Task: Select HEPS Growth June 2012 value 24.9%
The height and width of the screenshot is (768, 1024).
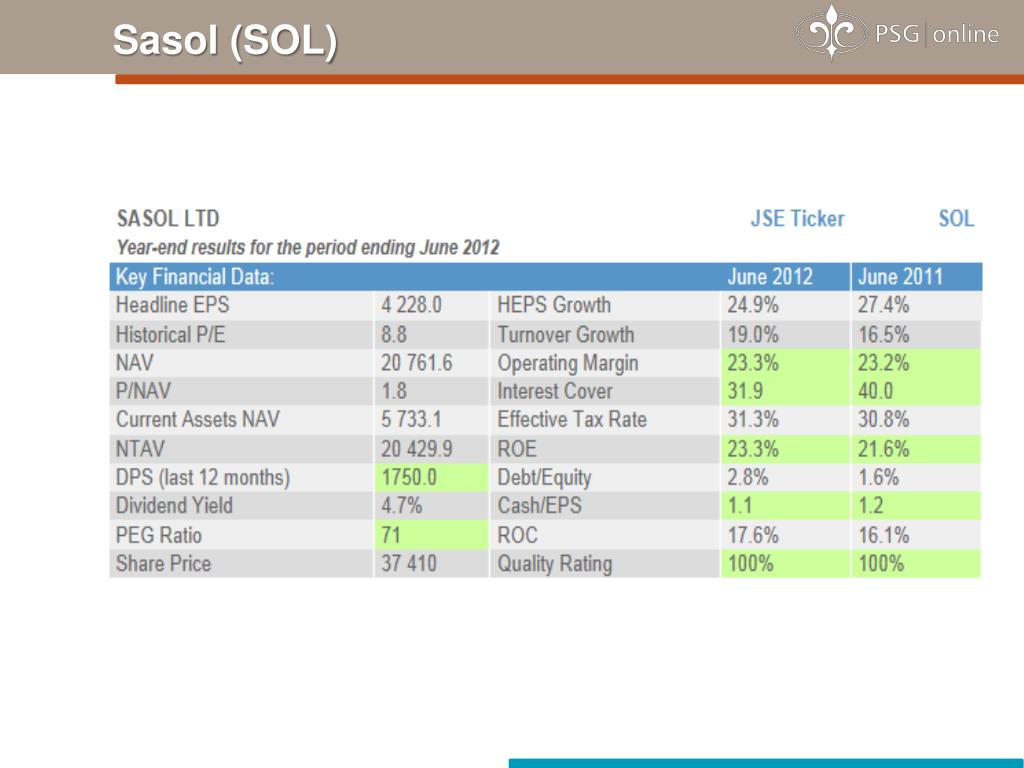Action: (x=753, y=305)
